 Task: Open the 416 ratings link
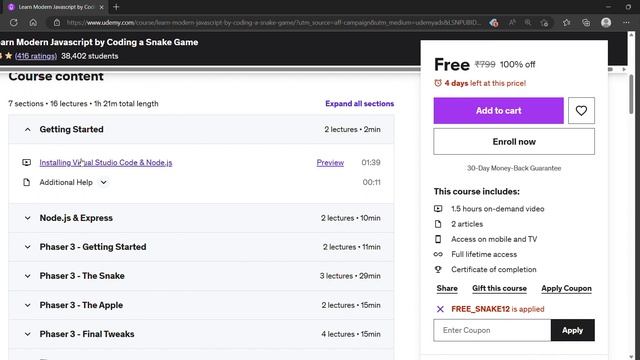[36, 56]
